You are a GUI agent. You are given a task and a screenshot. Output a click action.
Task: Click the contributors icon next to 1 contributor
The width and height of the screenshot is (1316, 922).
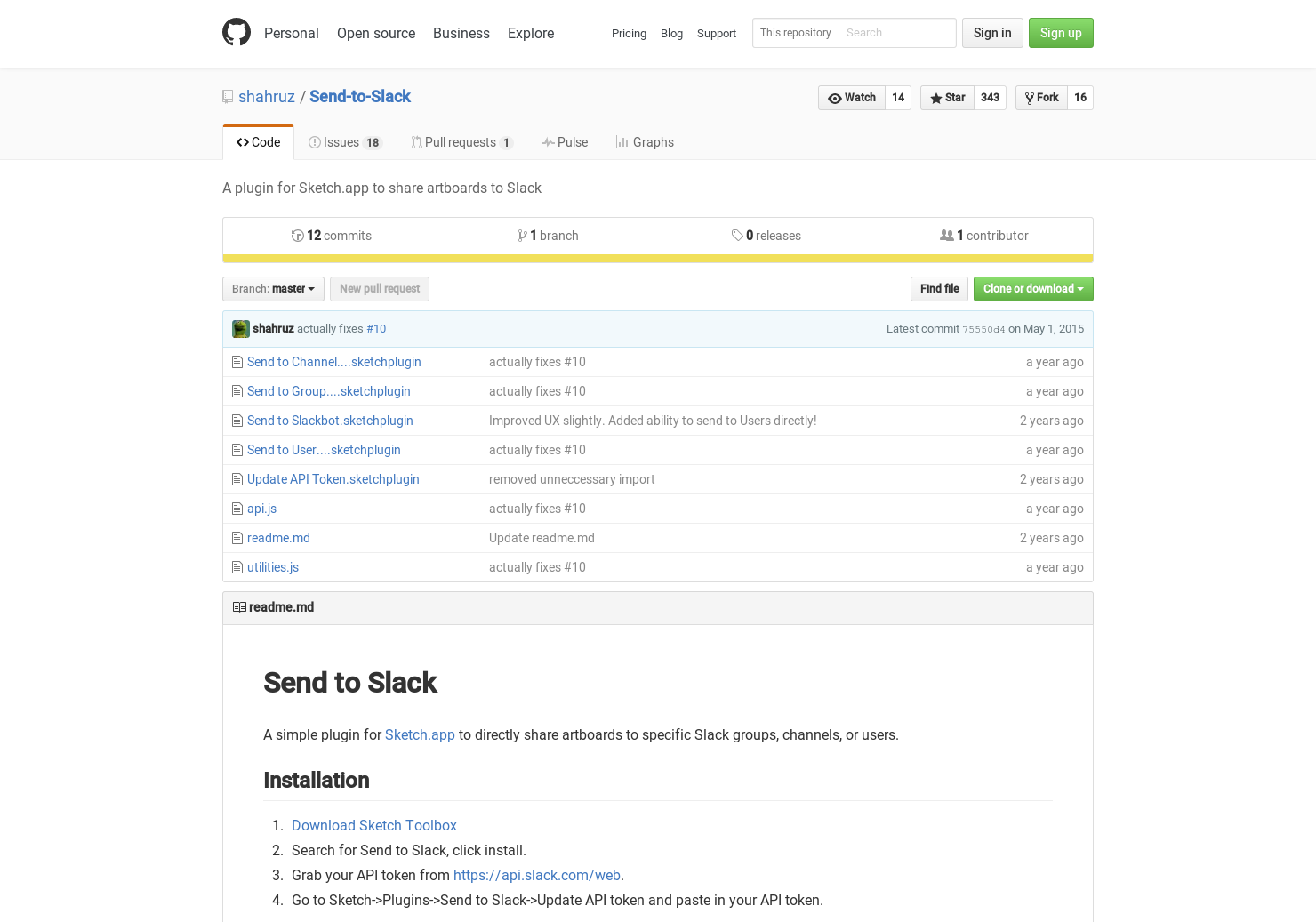(x=947, y=236)
